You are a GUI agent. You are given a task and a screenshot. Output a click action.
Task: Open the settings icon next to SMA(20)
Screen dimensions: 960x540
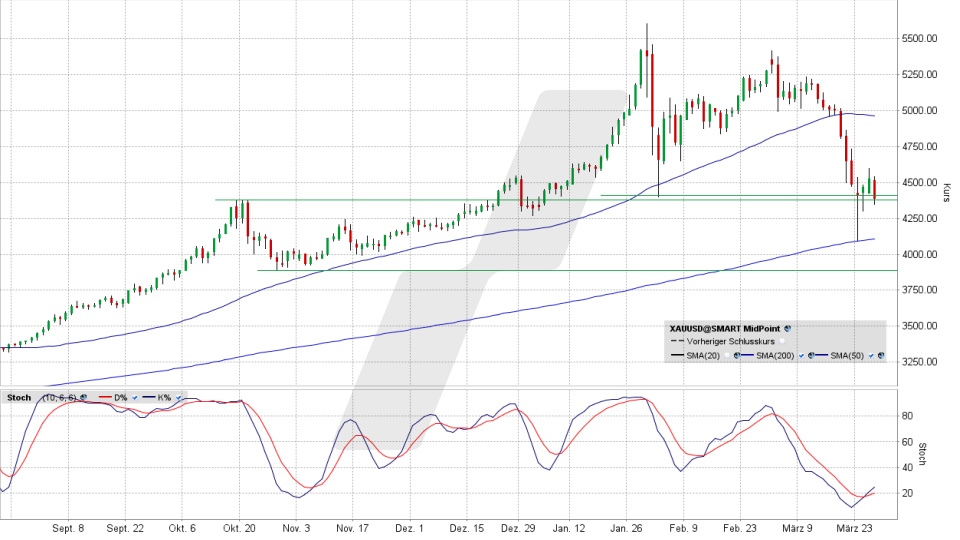coord(737,356)
